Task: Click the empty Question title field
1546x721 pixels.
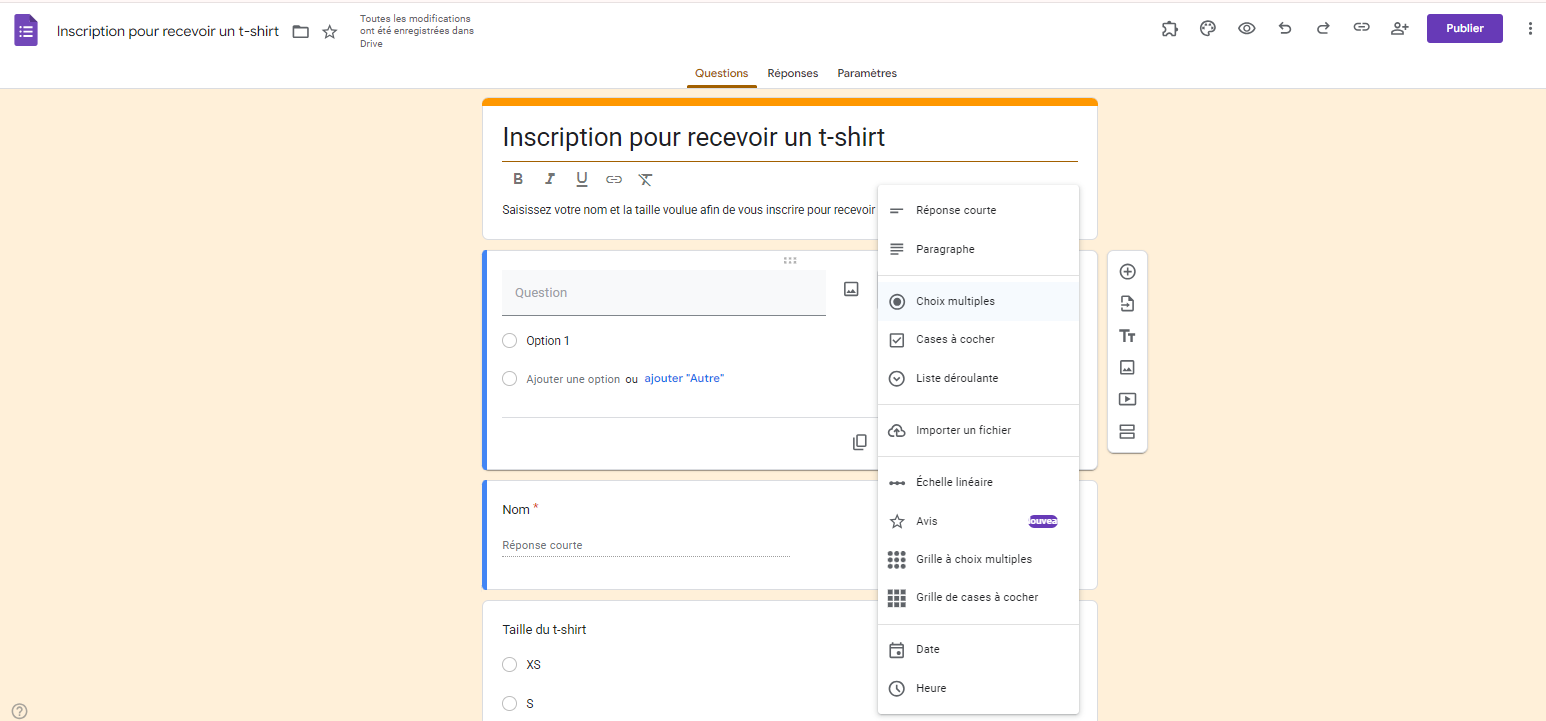Action: [663, 292]
